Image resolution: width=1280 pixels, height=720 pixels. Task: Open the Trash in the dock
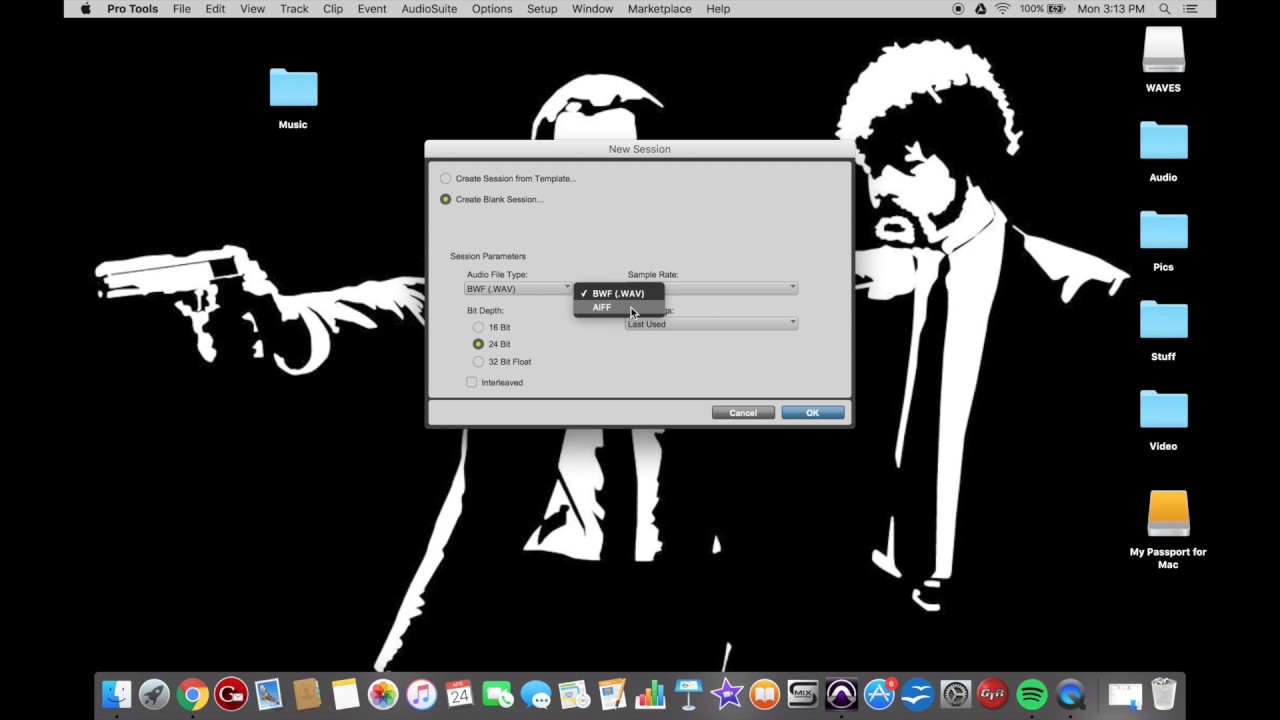coord(1163,694)
